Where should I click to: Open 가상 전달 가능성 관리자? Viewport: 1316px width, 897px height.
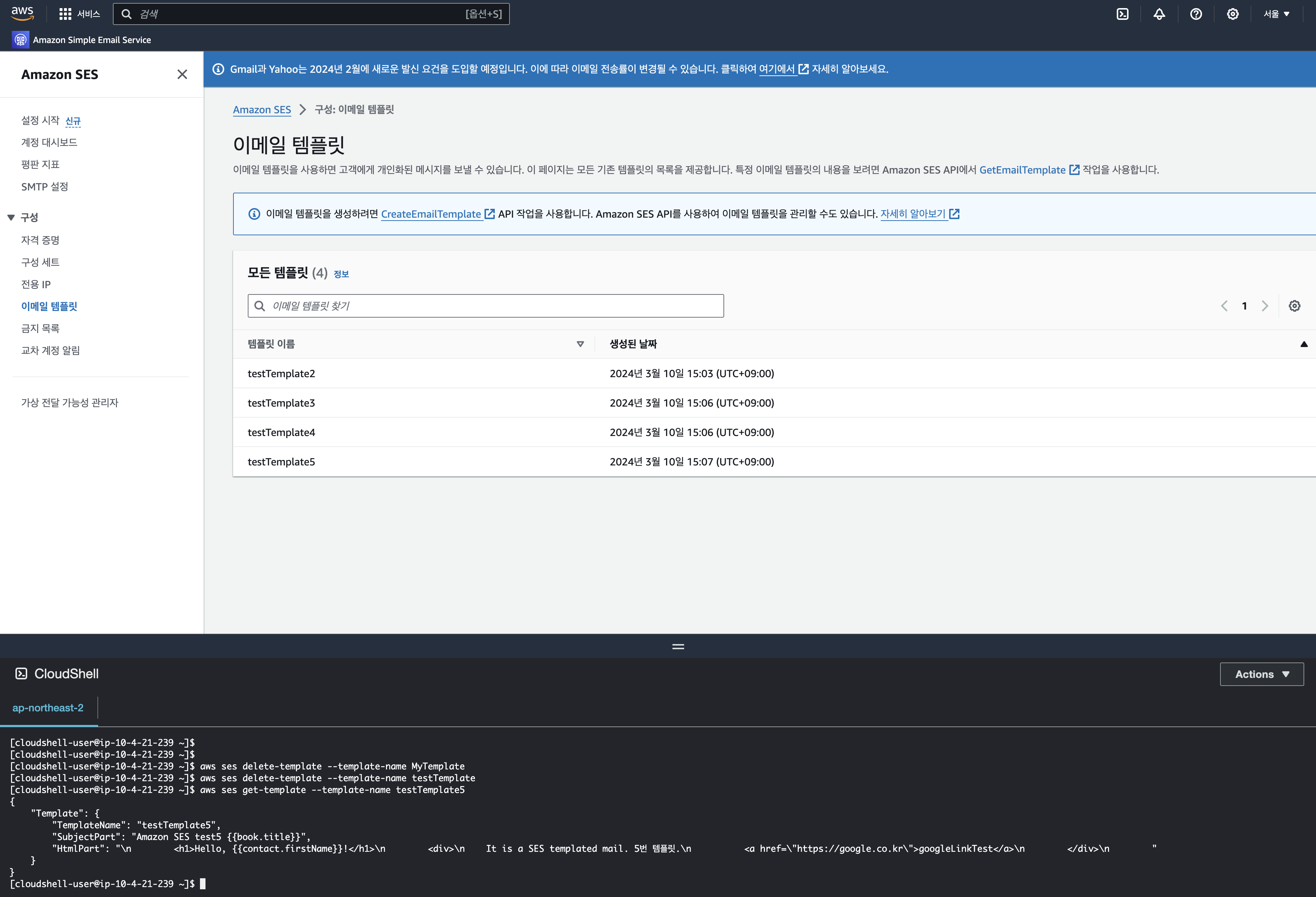(69, 403)
